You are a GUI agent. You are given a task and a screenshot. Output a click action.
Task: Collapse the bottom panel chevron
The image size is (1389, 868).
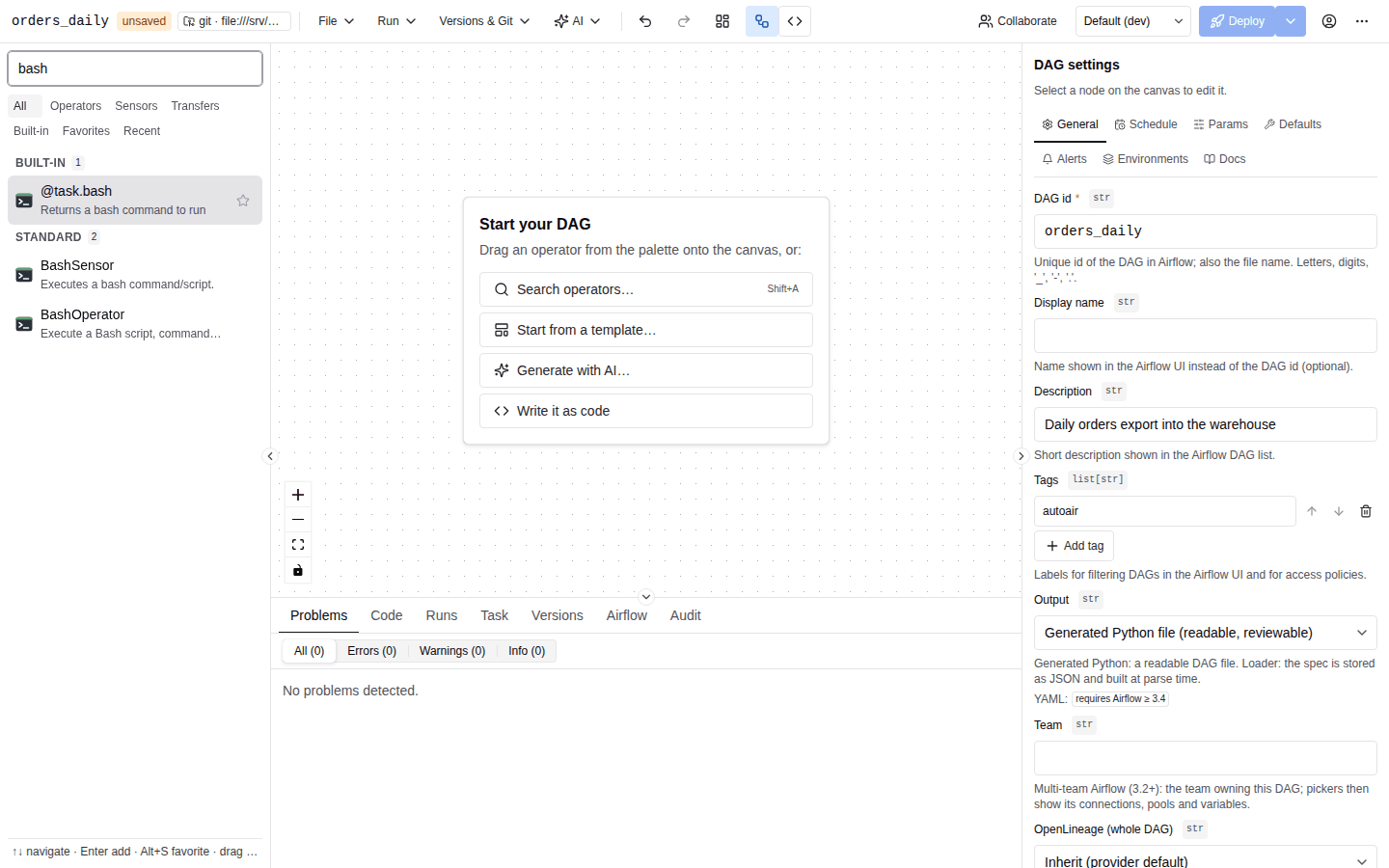(x=646, y=597)
